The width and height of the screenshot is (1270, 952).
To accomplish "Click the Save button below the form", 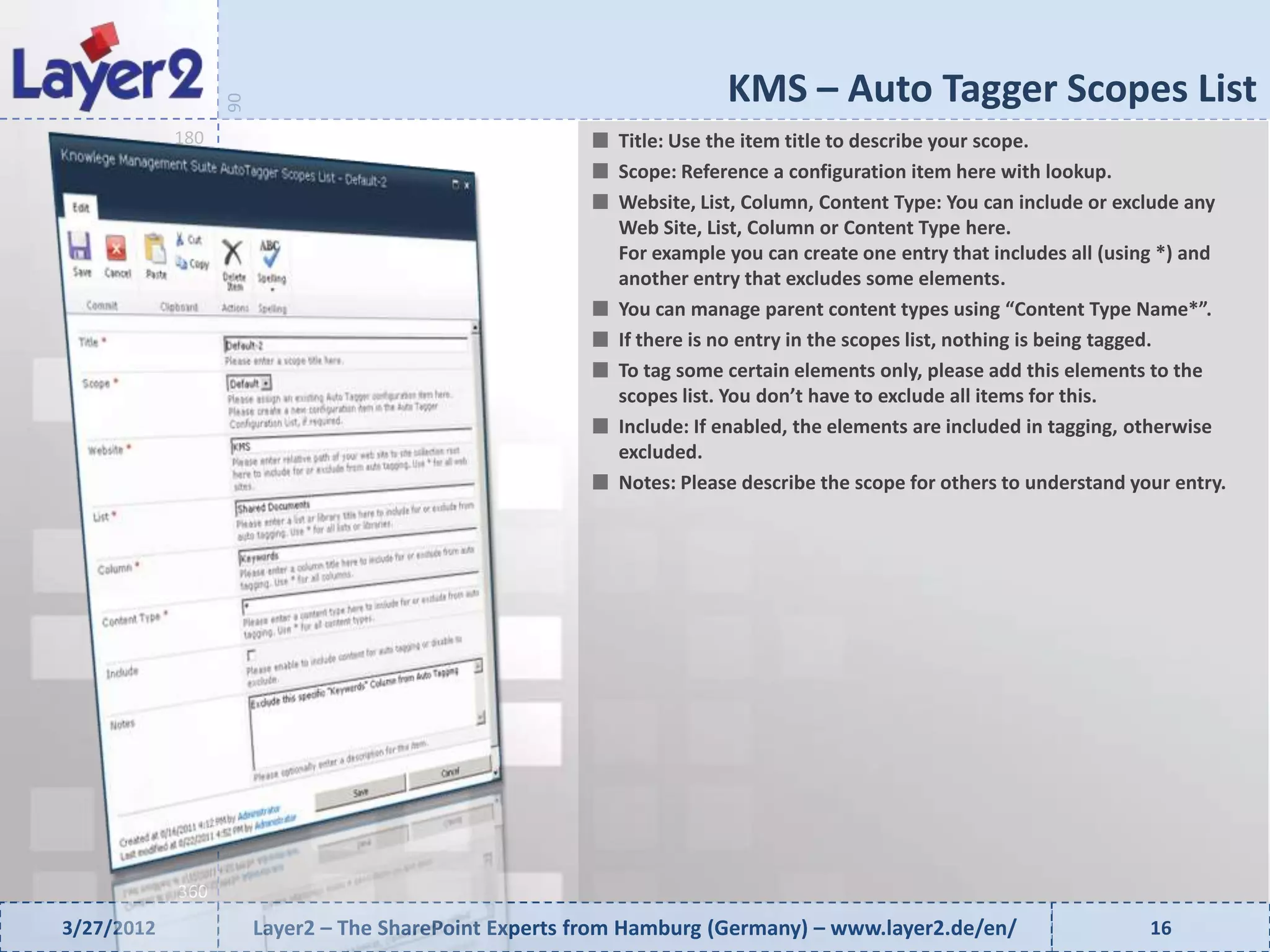I will (x=360, y=792).
